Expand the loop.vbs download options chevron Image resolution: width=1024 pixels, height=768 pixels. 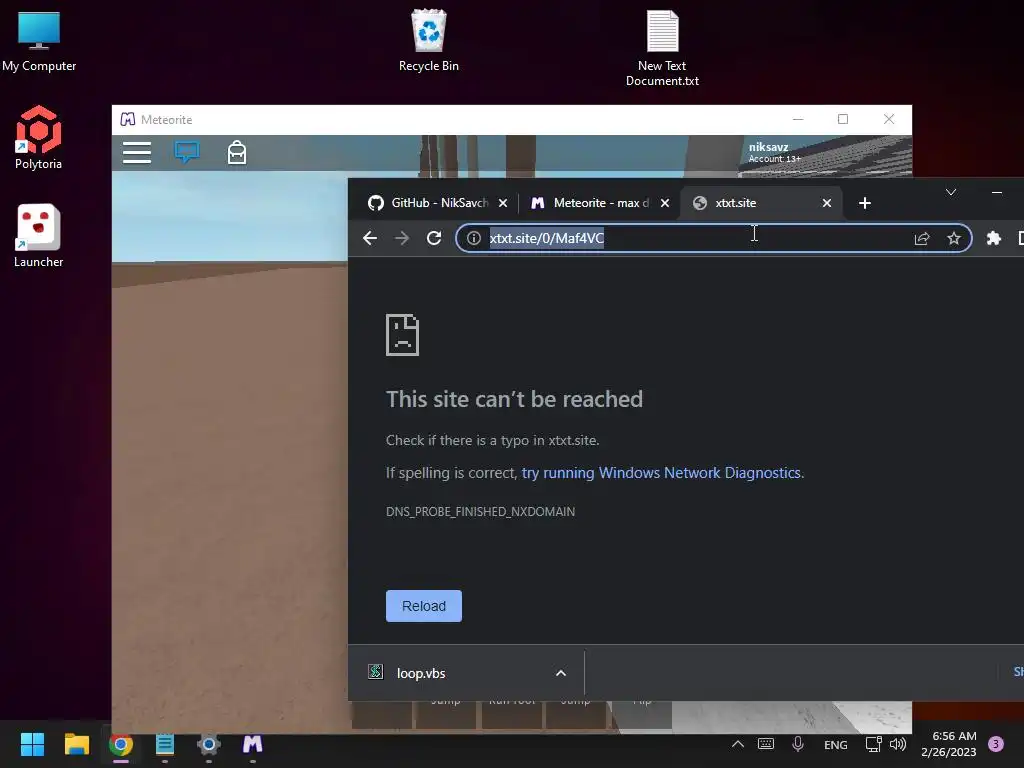coord(561,673)
